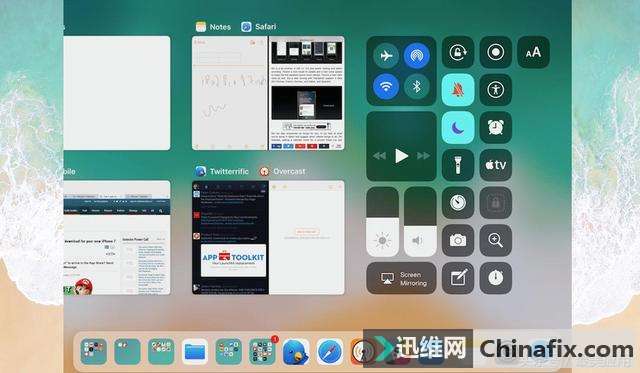Image resolution: width=640 pixels, height=373 pixels.
Task: Open the blank app card
Action: [117, 93]
